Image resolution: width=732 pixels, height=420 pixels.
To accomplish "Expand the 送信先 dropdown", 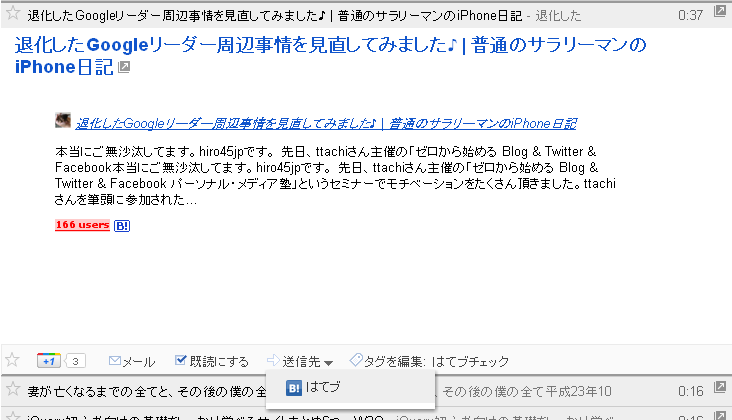I will coord(300,362).
